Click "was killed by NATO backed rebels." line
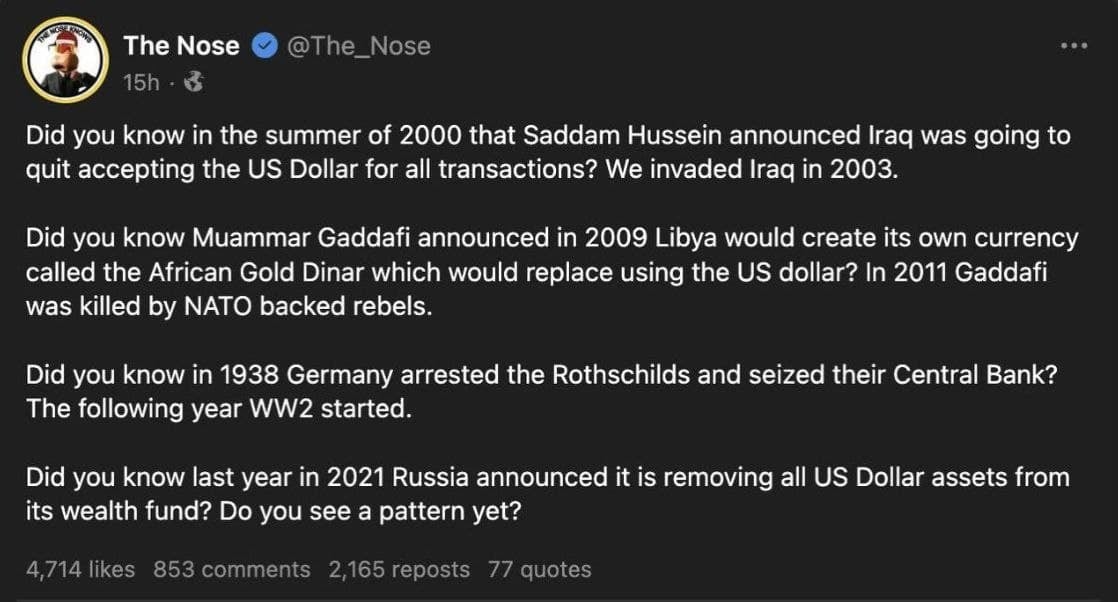 (230, 306)
